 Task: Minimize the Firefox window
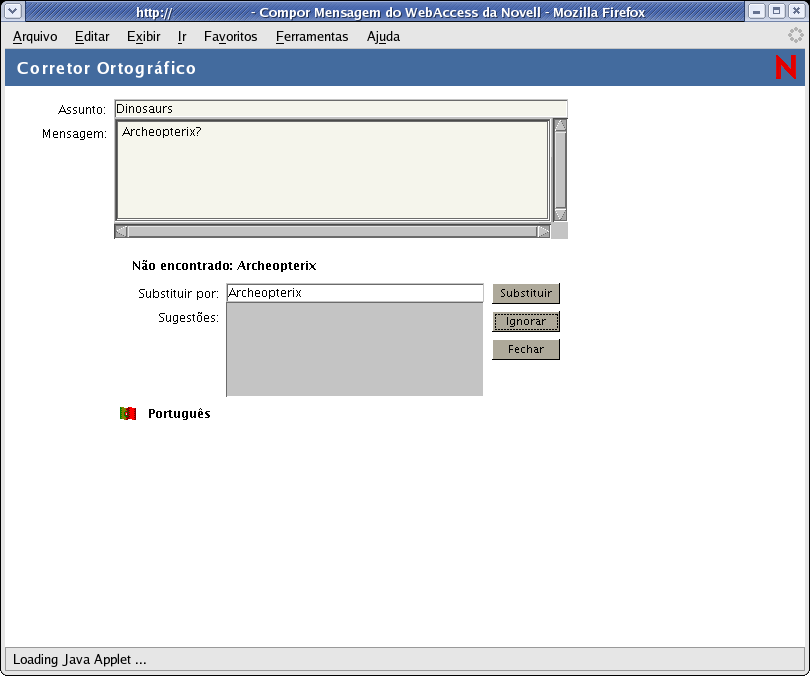click(757, 11)
